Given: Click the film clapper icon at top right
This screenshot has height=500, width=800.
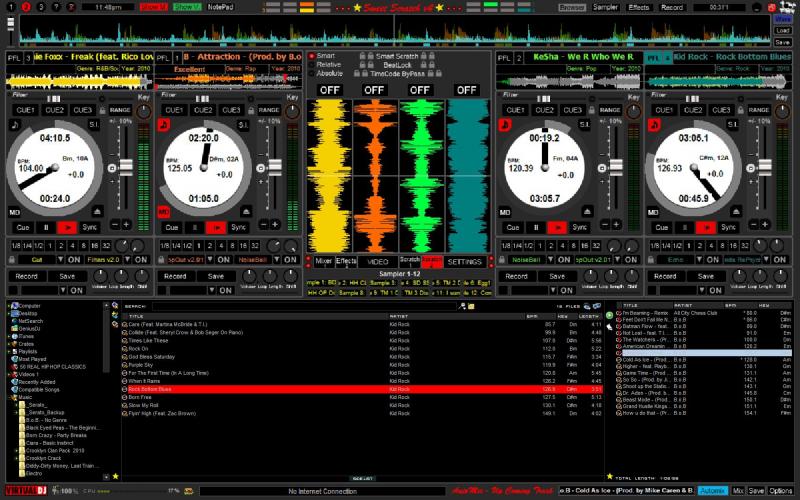Looking at the screenshot, I should pos(787,7).
